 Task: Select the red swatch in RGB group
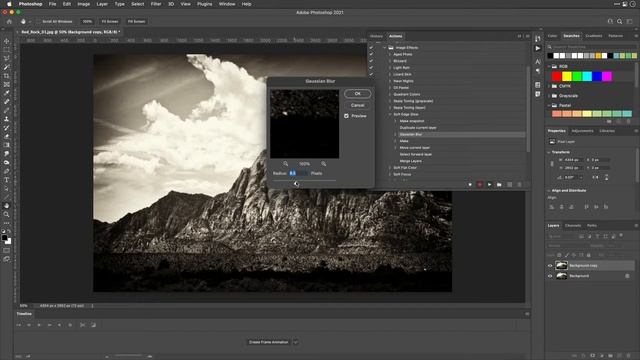(x=557, y=76)
